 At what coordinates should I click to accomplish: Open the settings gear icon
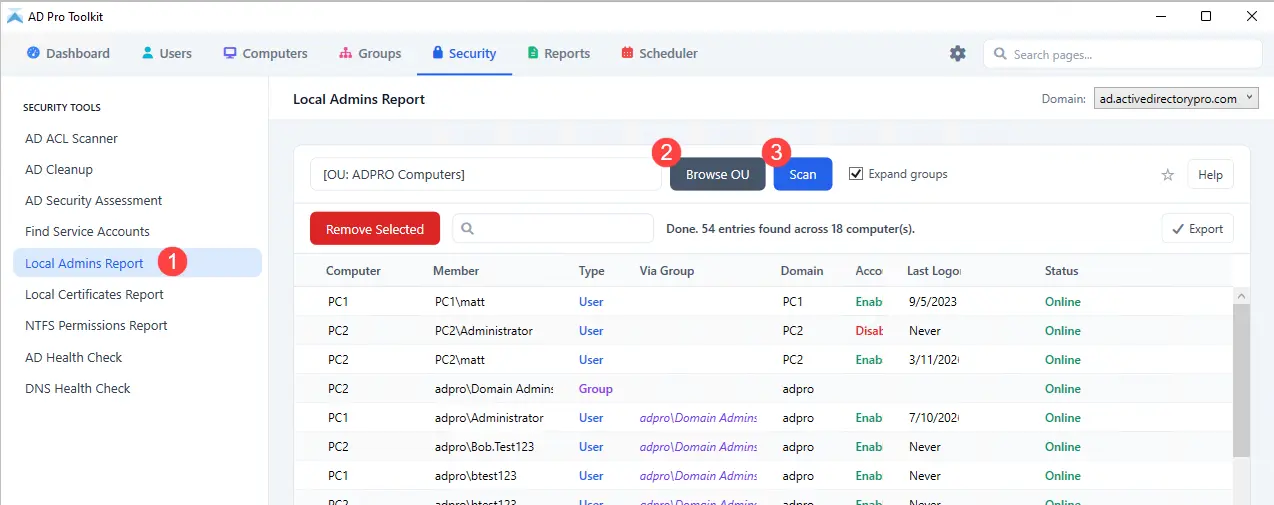pos(958,54)
